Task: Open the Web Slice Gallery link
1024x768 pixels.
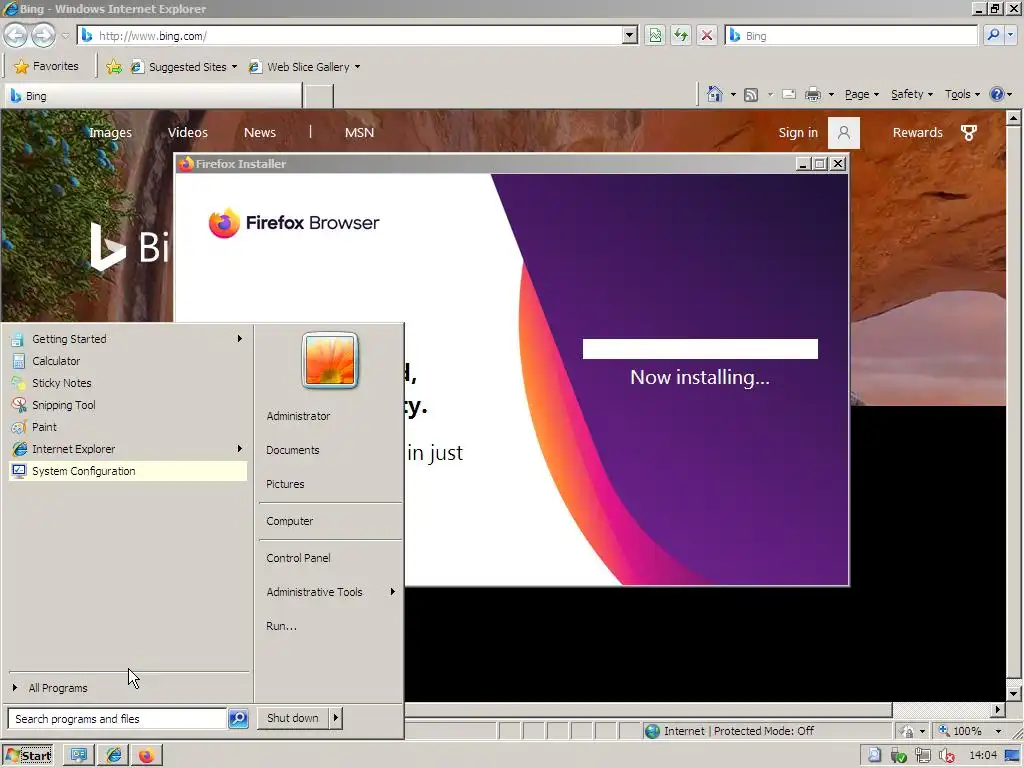Action: [x=304, y=67]
